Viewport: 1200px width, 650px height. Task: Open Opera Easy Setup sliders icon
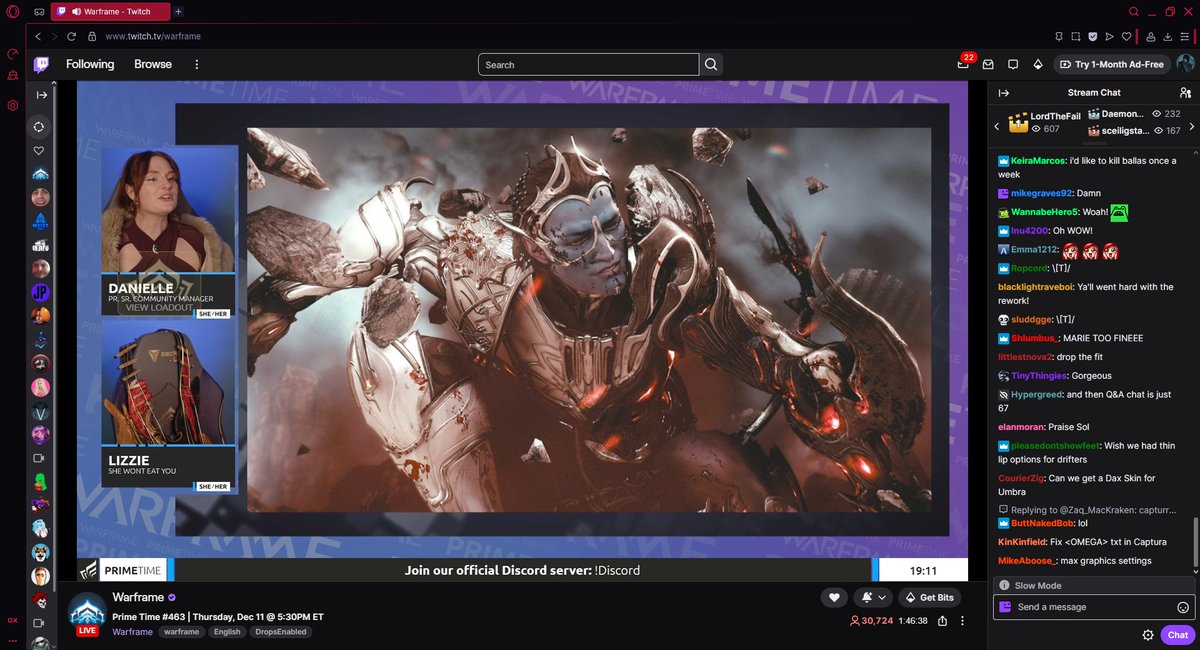pyautogui.click(x=1185, y=36)
